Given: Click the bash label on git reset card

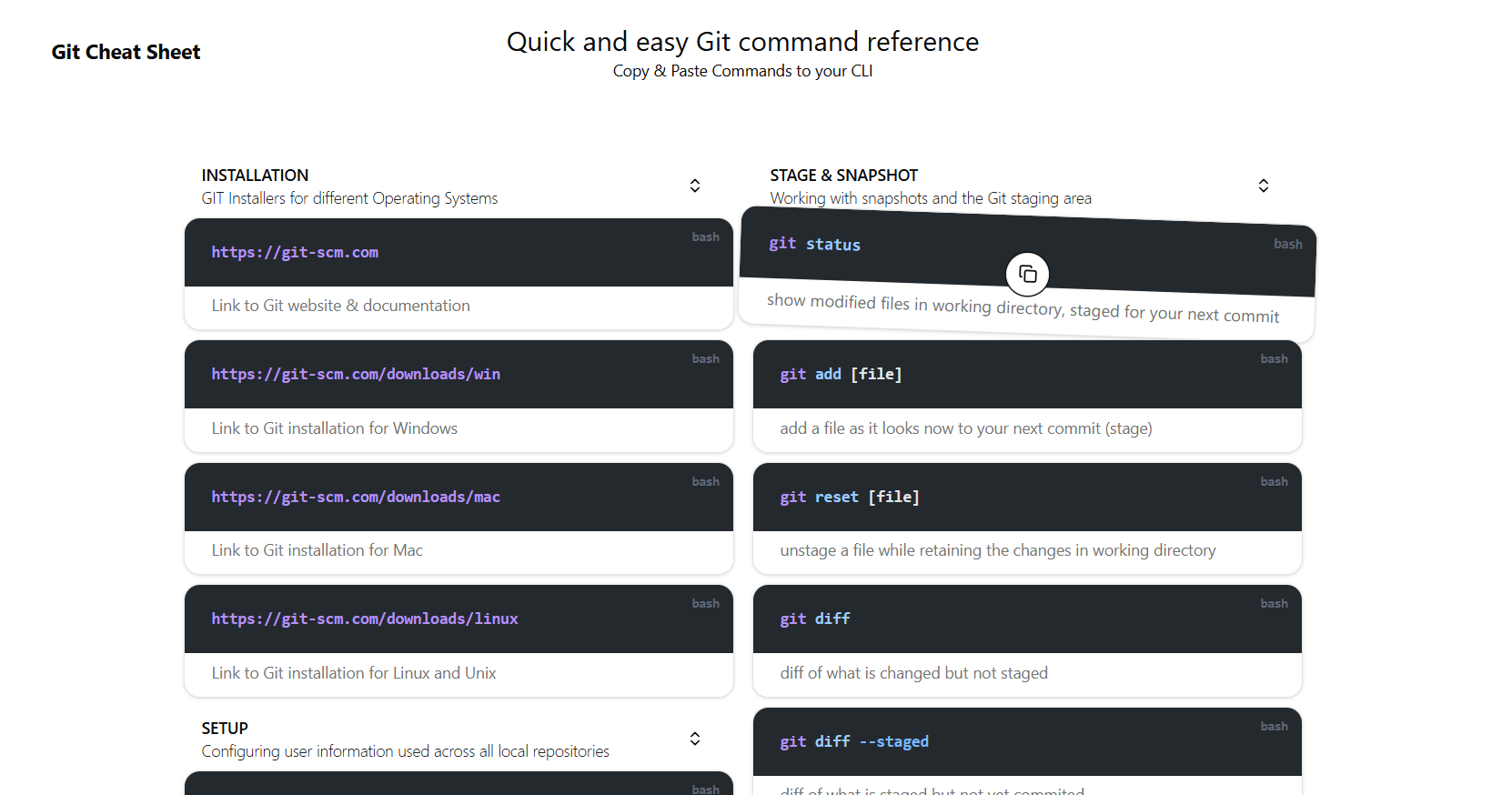Looking at the screenshot, I should click(x=1275, y=481).
